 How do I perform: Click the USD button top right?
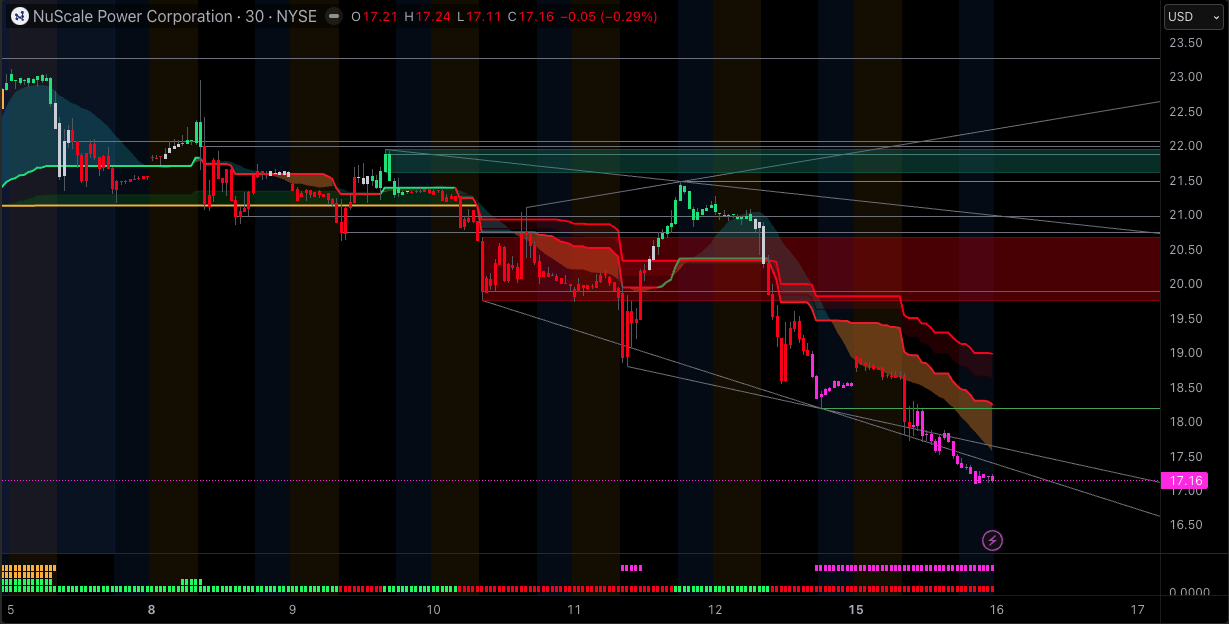[1191, 16]
